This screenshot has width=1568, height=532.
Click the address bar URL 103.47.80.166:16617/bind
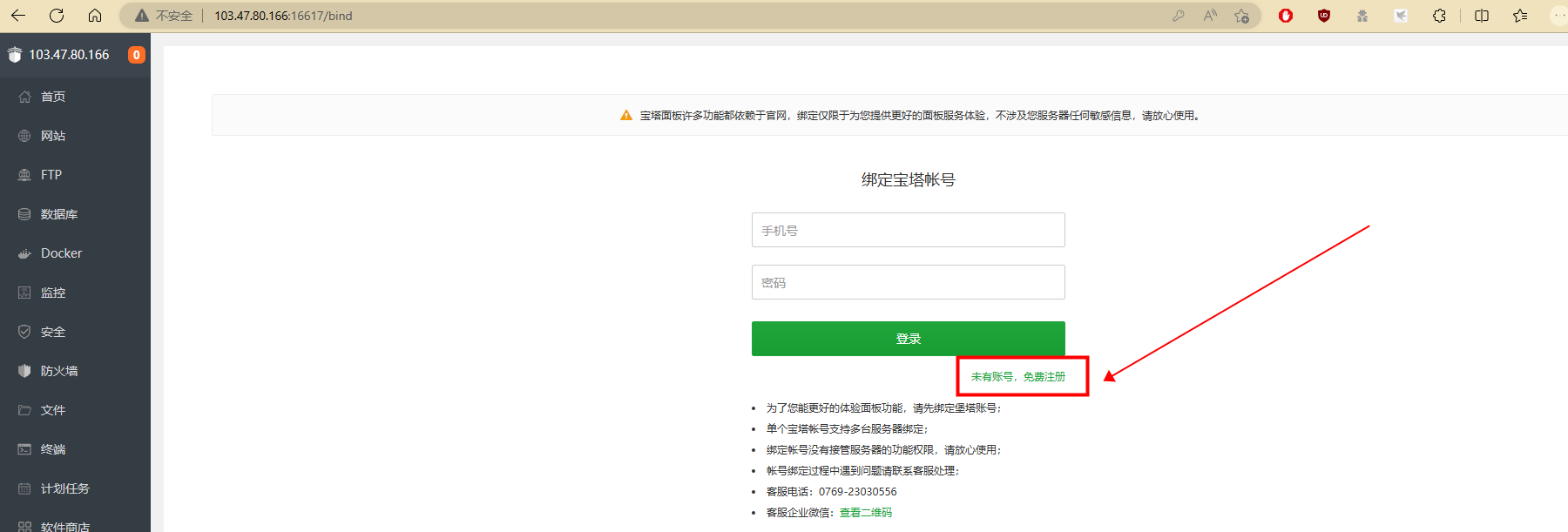coord(283,16)
